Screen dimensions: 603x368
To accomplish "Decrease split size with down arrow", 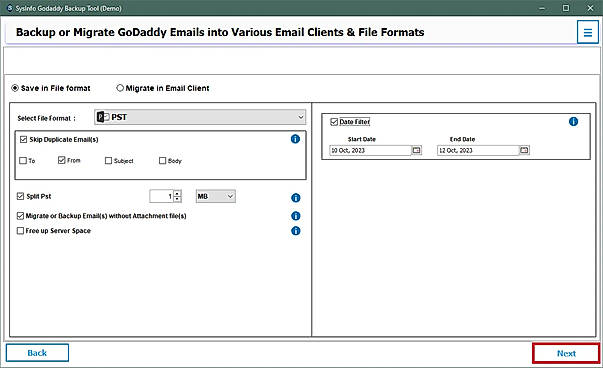I will click(x=177, y=199).
